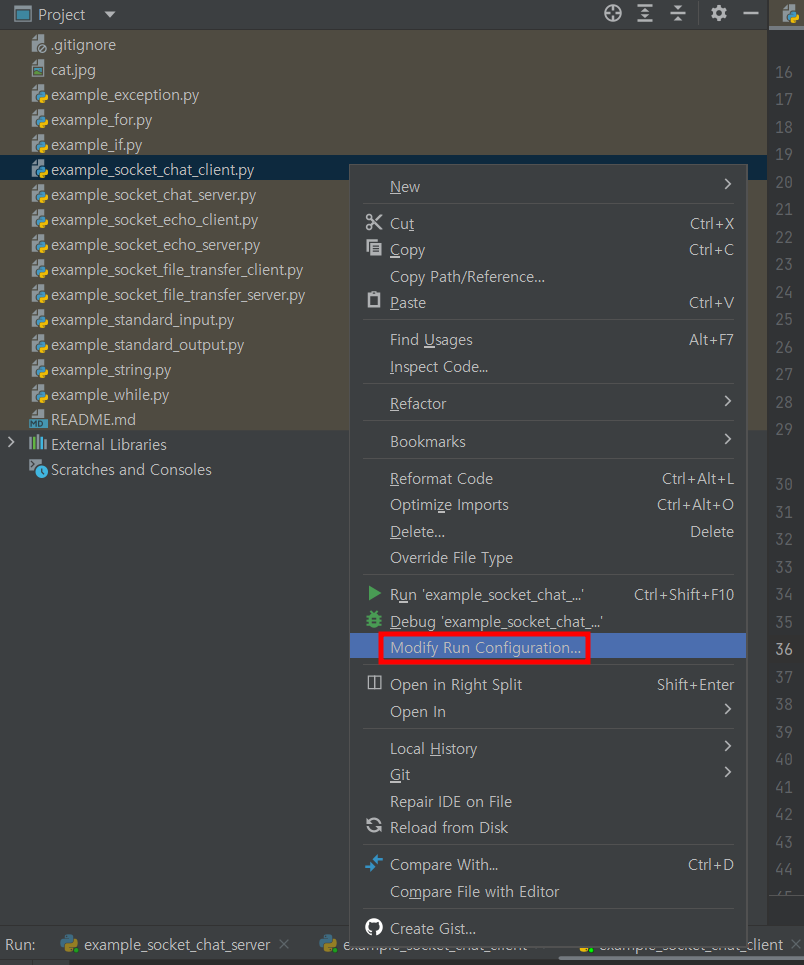Choose Delete... in context menu
The image size is (804, 965).
pos(548,532)
